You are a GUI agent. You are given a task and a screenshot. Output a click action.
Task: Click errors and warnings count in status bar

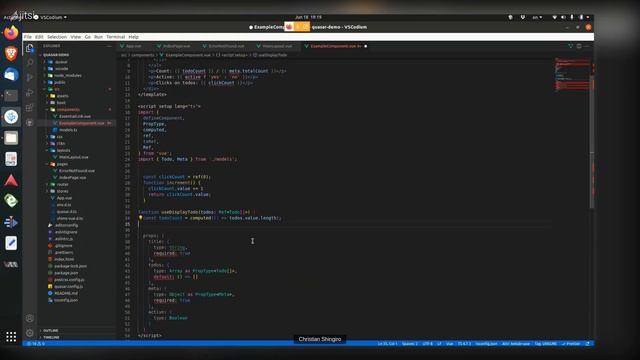(36, 344)
